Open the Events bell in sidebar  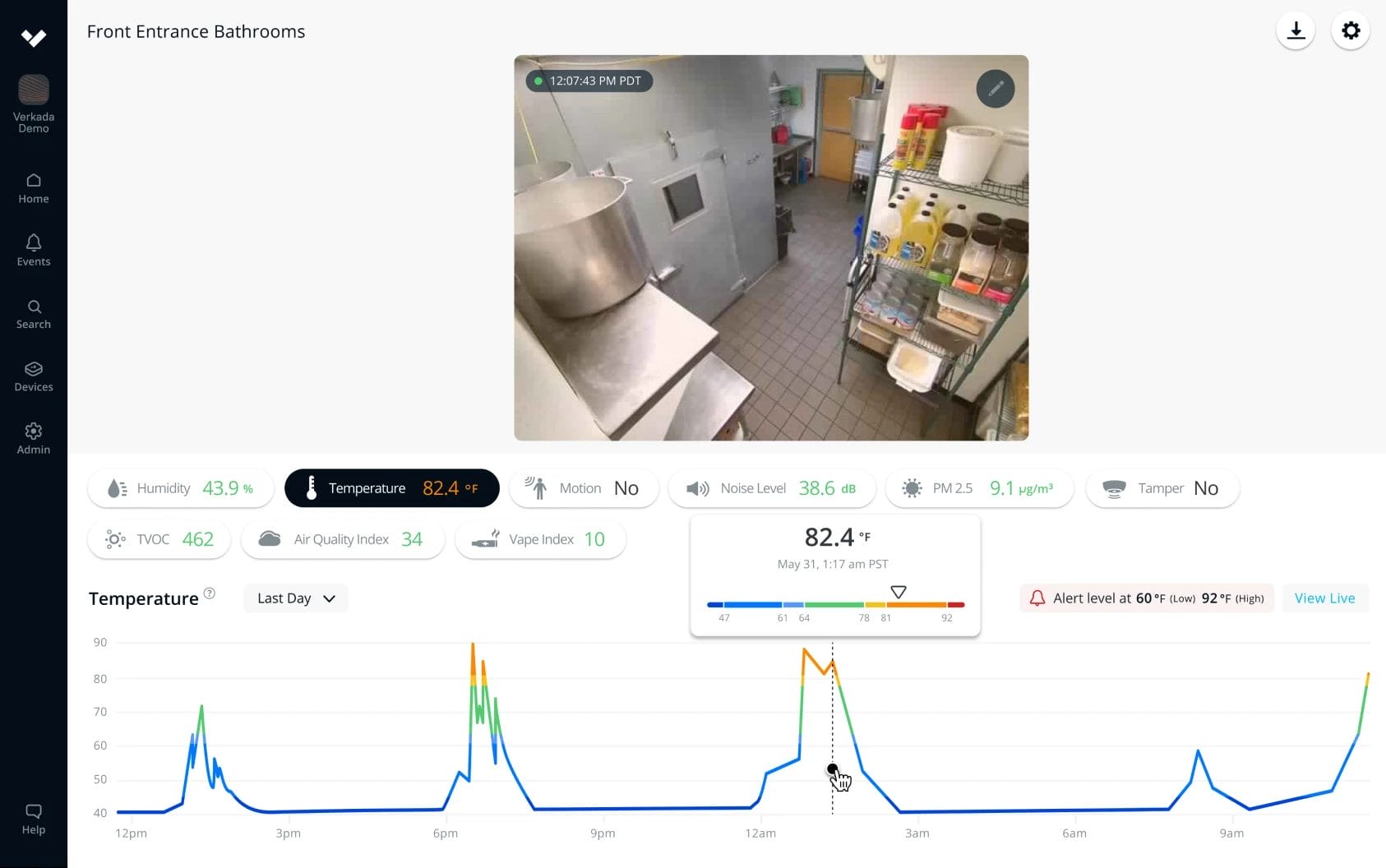tap(34, 250)
